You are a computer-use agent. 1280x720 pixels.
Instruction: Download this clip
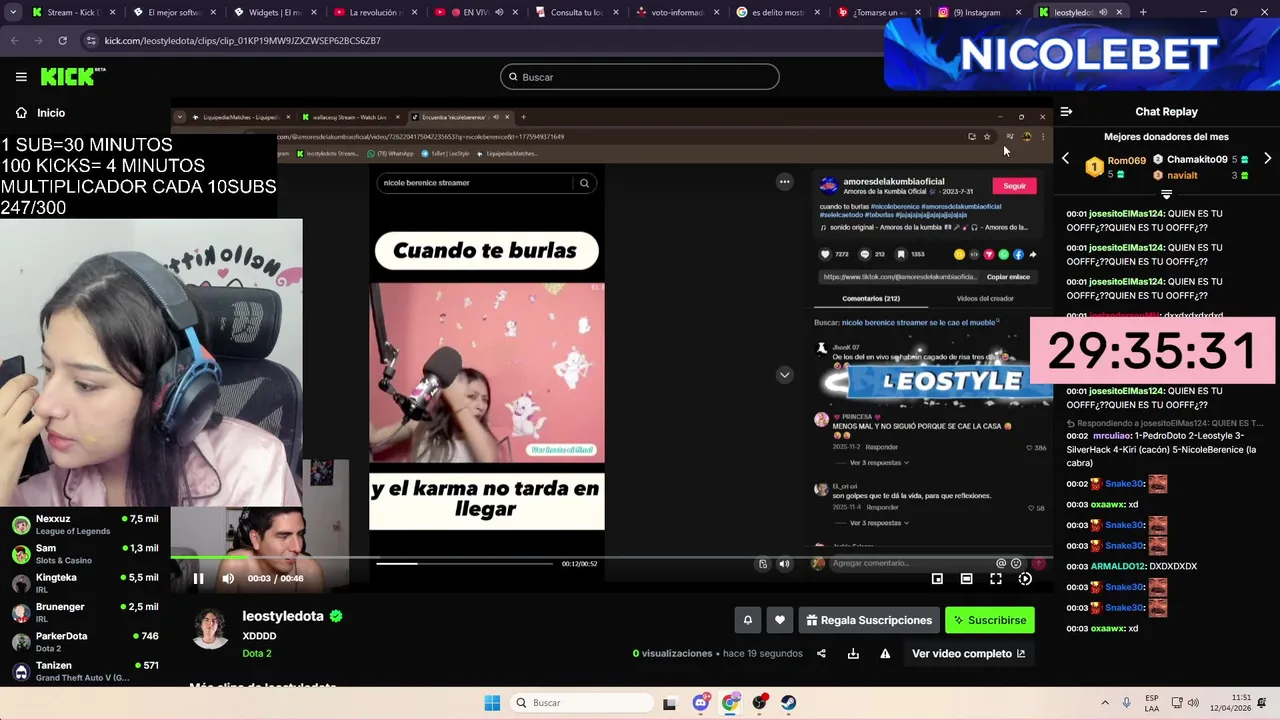[x=853, y=654]
